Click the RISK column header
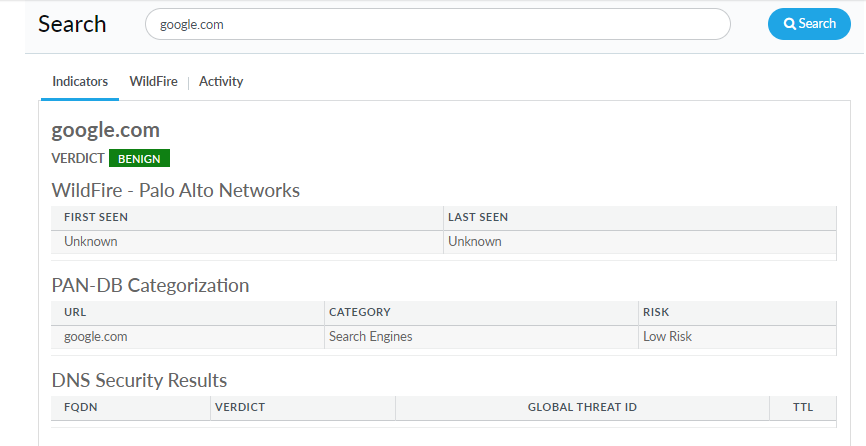 tap(656, 312)
